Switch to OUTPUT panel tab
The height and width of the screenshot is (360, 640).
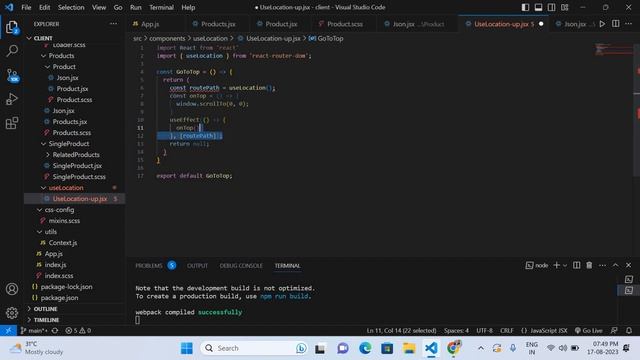[x=198, y=266]
